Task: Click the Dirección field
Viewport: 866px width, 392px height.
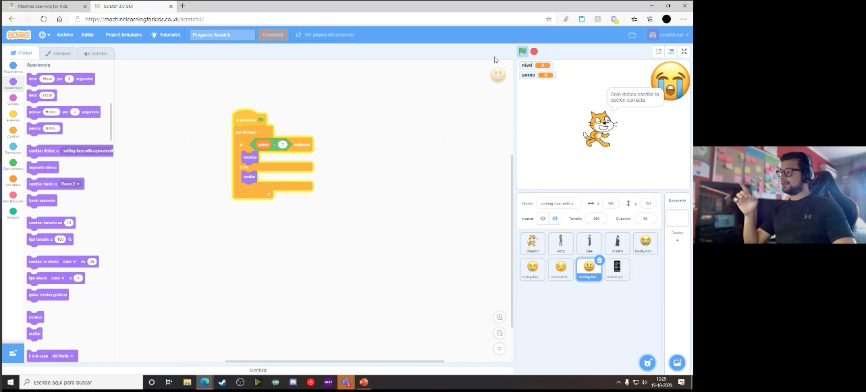Action: [645, 219]
